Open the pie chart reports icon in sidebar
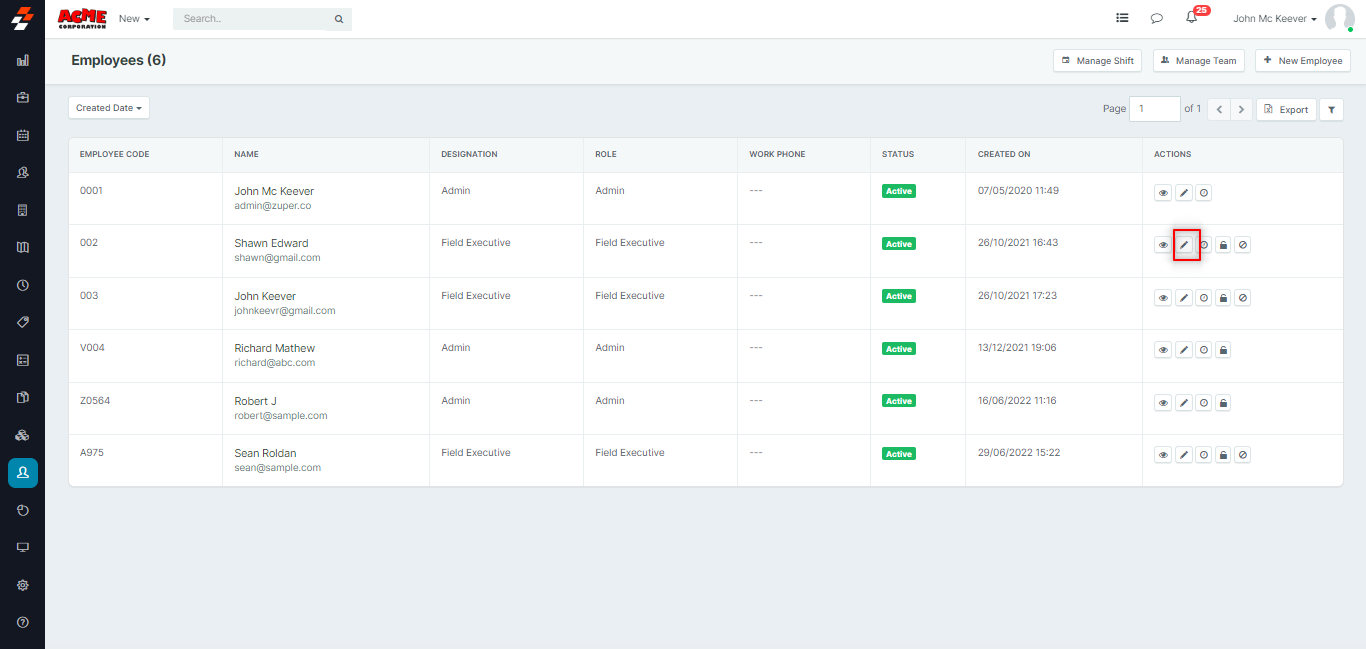 click(x=23, y=510)
